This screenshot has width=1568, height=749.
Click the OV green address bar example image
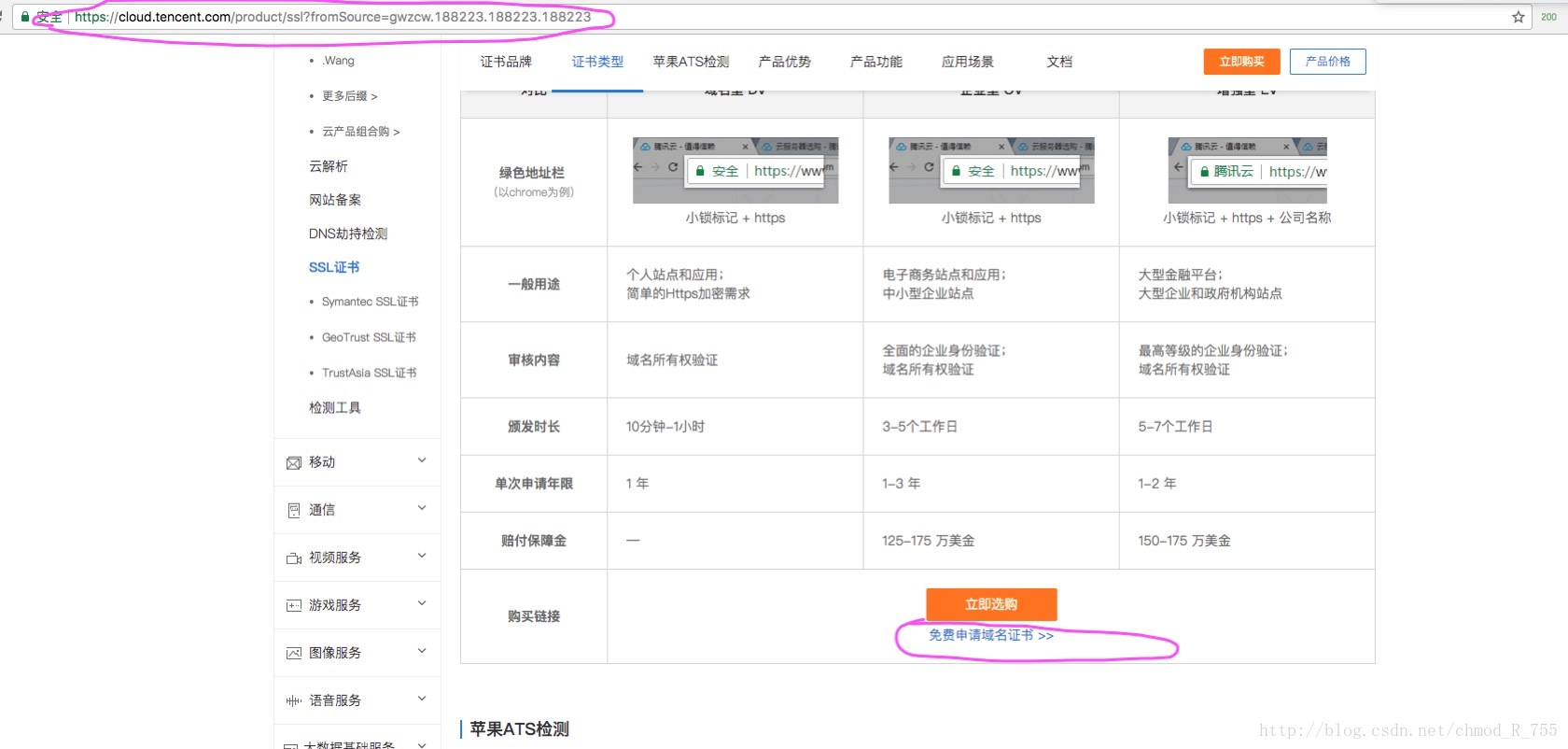[x=991, y=170]
